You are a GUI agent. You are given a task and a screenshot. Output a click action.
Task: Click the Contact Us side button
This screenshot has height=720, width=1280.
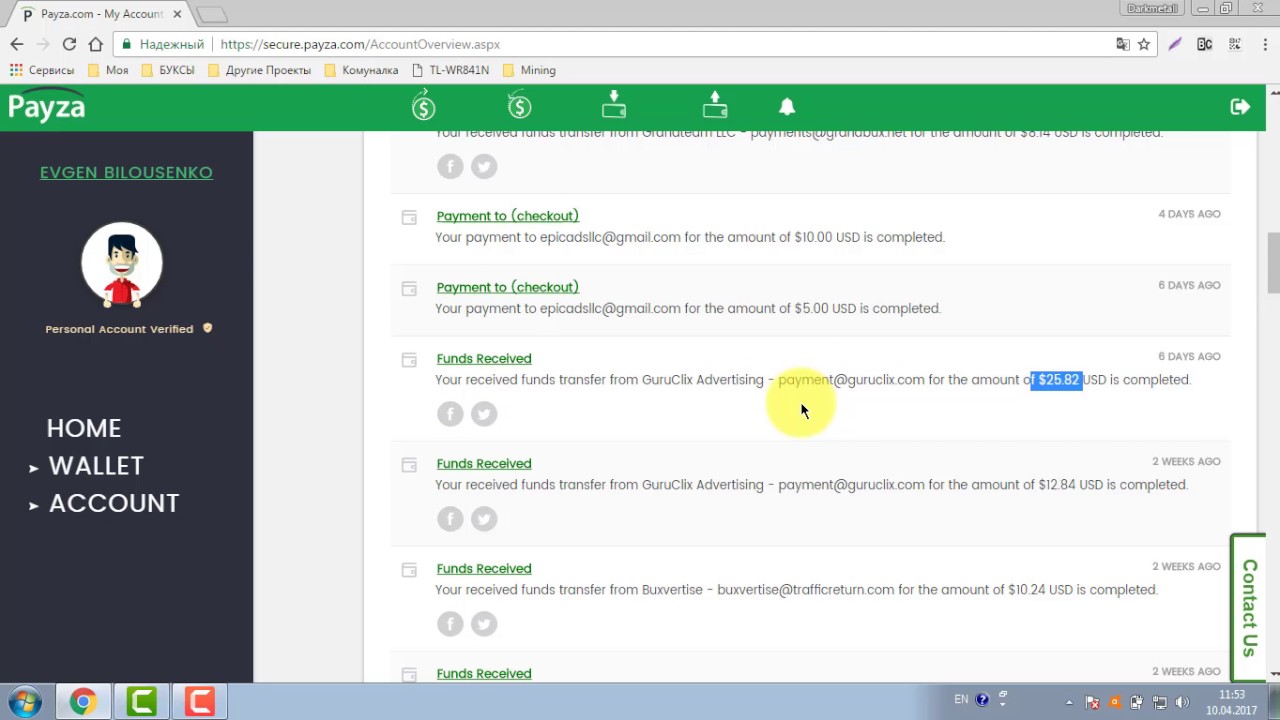pos(1248,608)
